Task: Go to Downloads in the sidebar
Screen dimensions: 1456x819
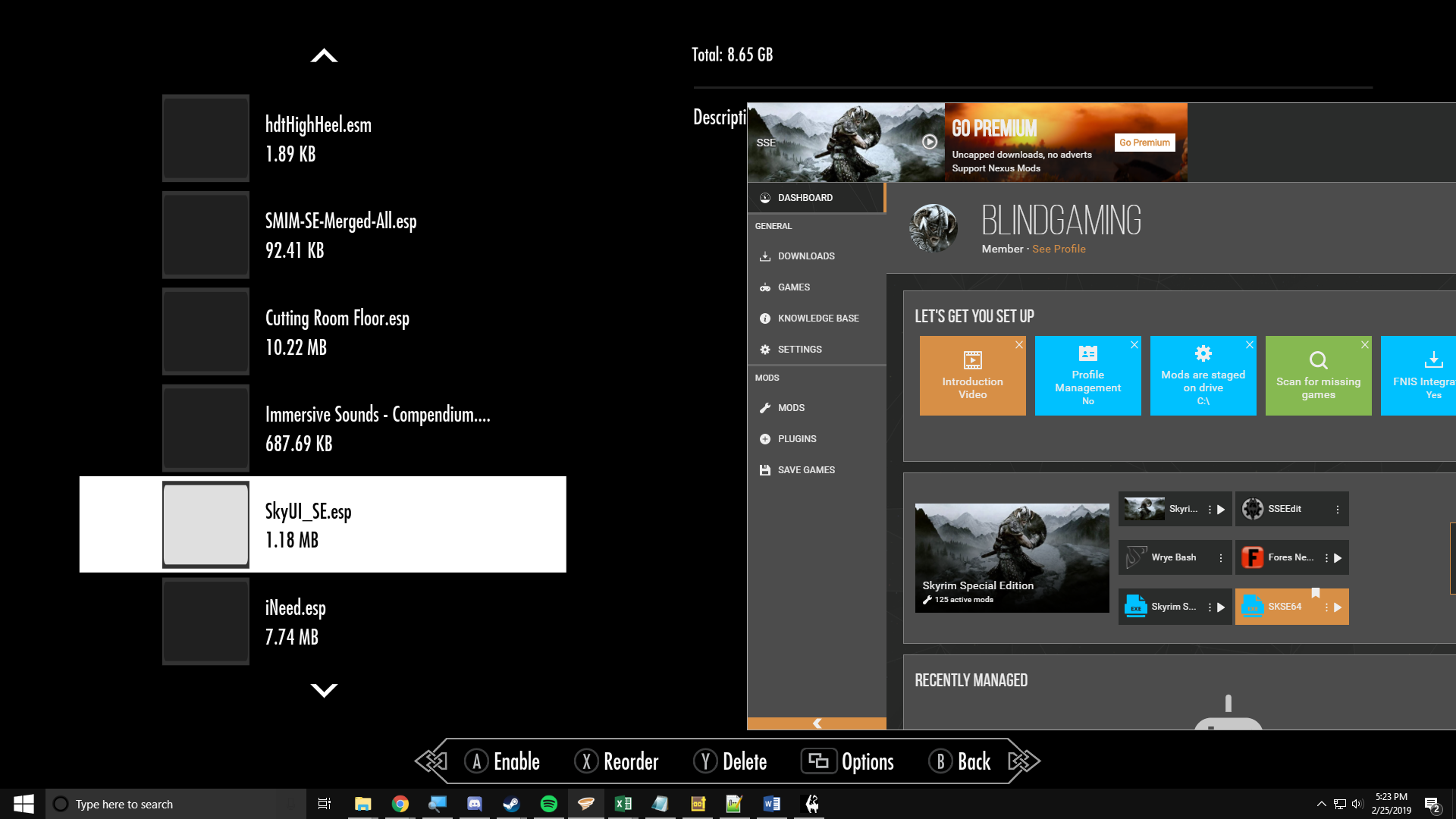Action: pyautogui.click(x=806, y=256)
